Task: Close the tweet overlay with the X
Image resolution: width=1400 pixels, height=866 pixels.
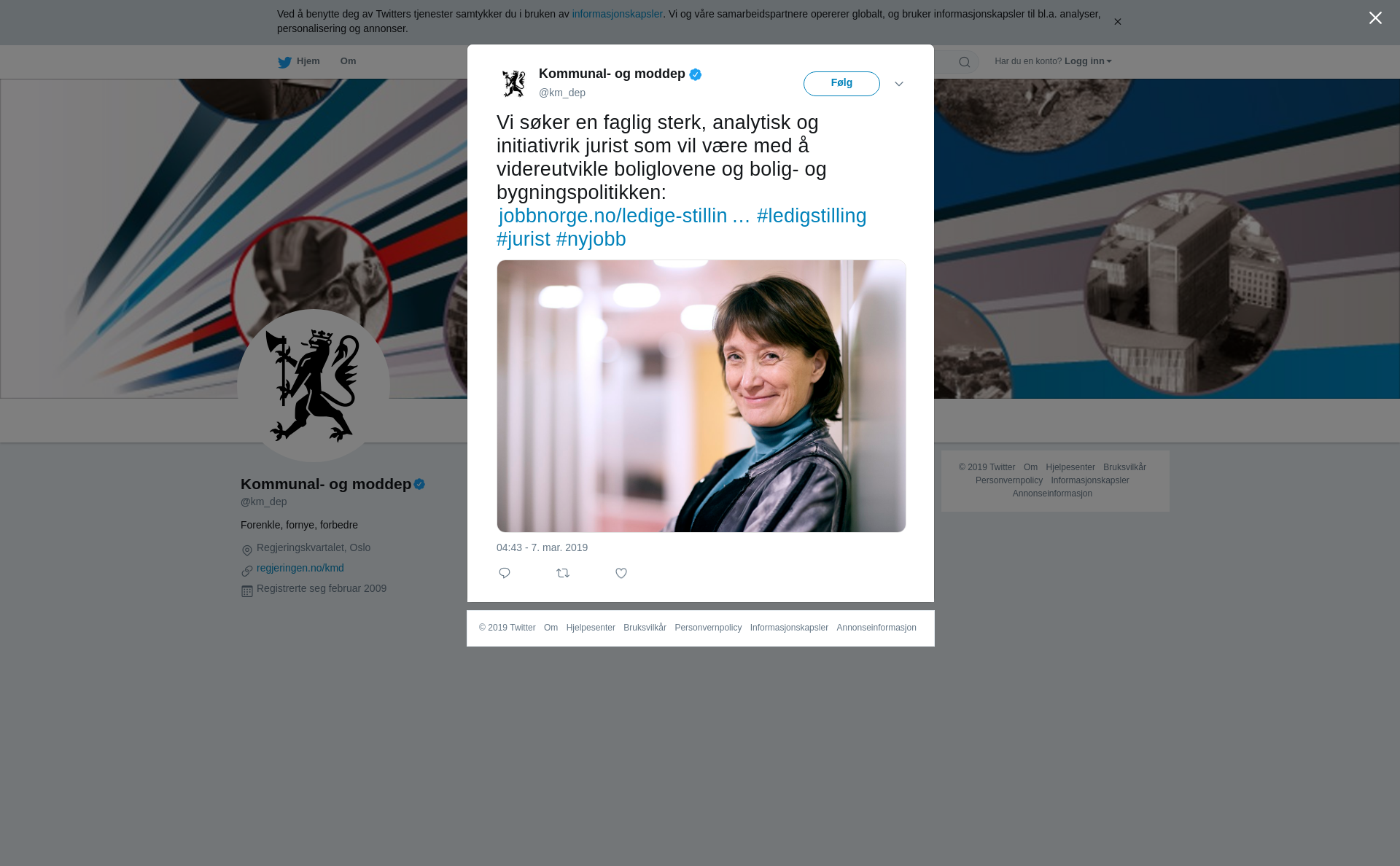Action: 1375,18
